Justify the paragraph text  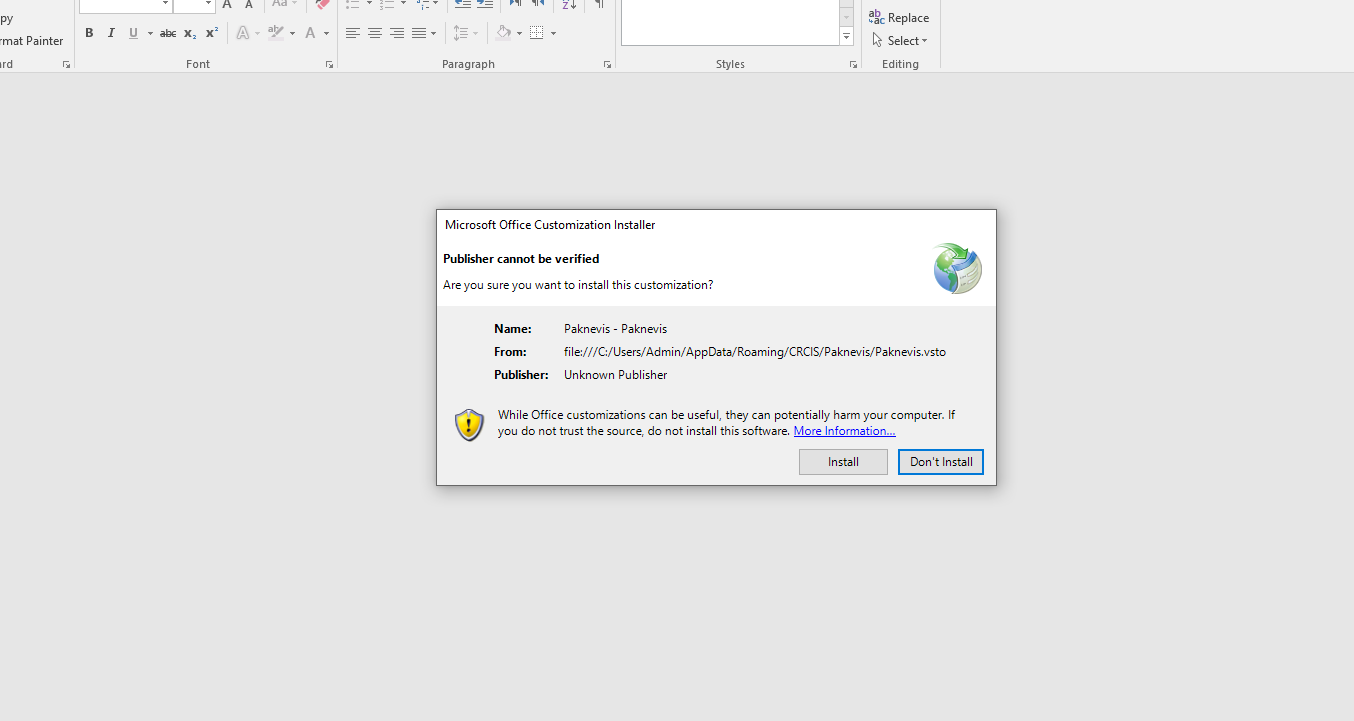point(419,33)
